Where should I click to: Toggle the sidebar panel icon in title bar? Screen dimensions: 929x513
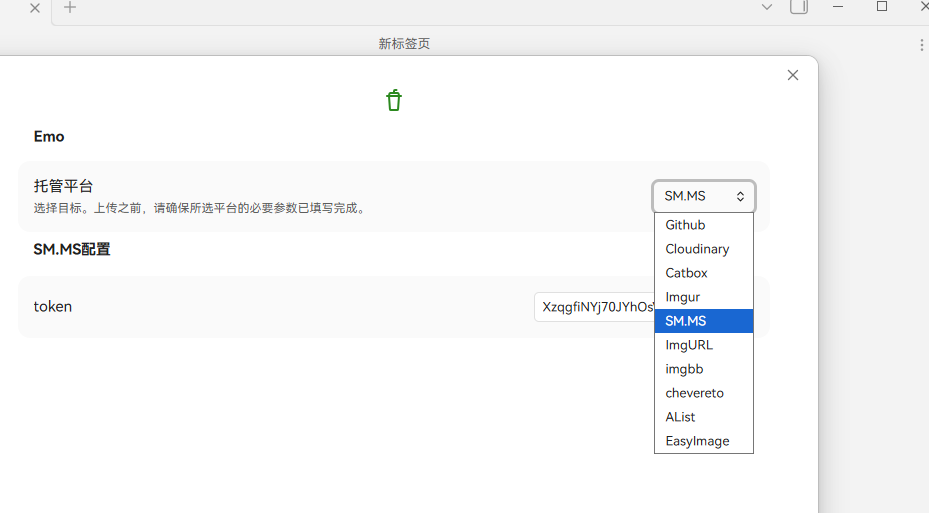(x=799, y=7)
